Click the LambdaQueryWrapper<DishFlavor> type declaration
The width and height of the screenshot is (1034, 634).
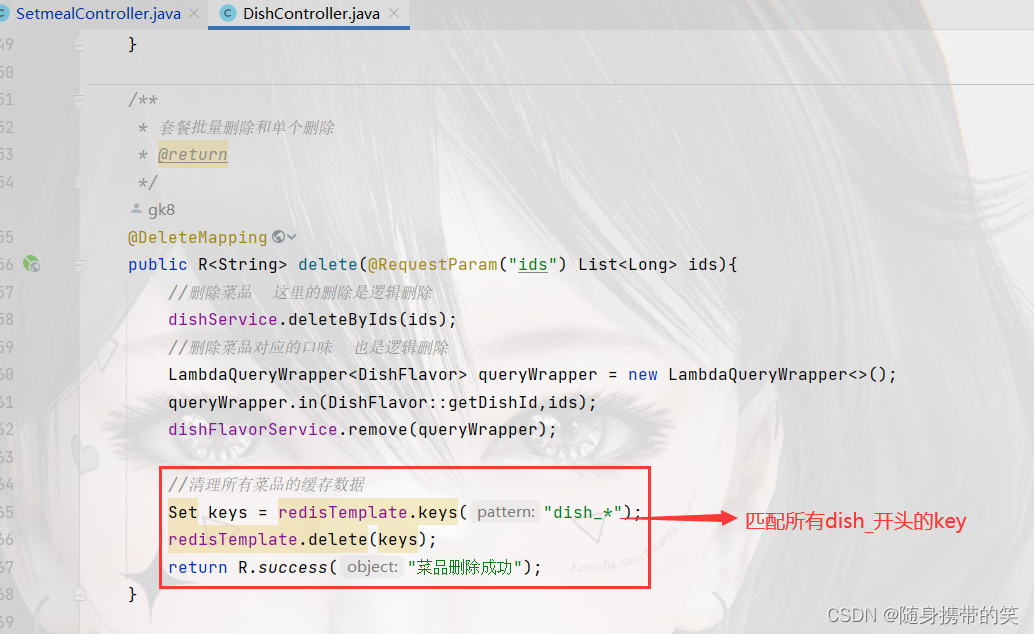point(318,375)
